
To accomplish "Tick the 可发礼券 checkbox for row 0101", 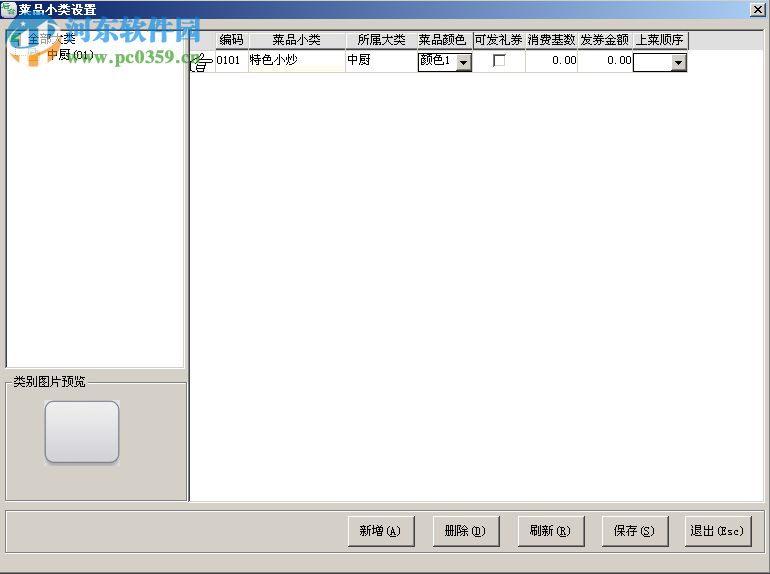I will pyautogui.click(x=499, y=60).
